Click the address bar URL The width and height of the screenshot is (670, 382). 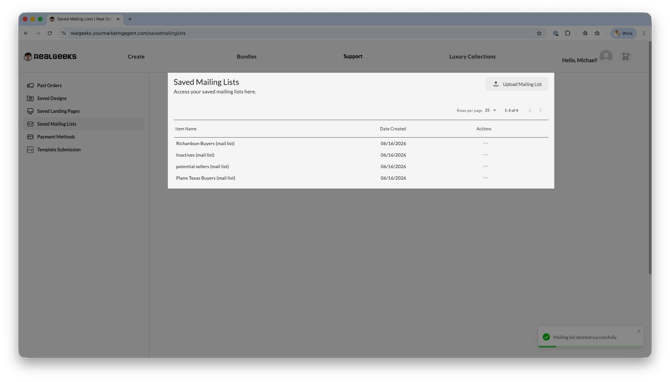128,33
